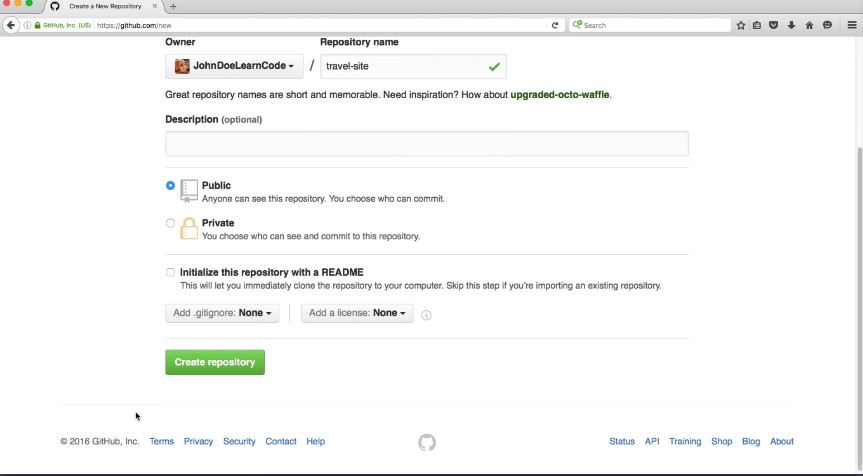Select the Private radio button

click(171, 223)
